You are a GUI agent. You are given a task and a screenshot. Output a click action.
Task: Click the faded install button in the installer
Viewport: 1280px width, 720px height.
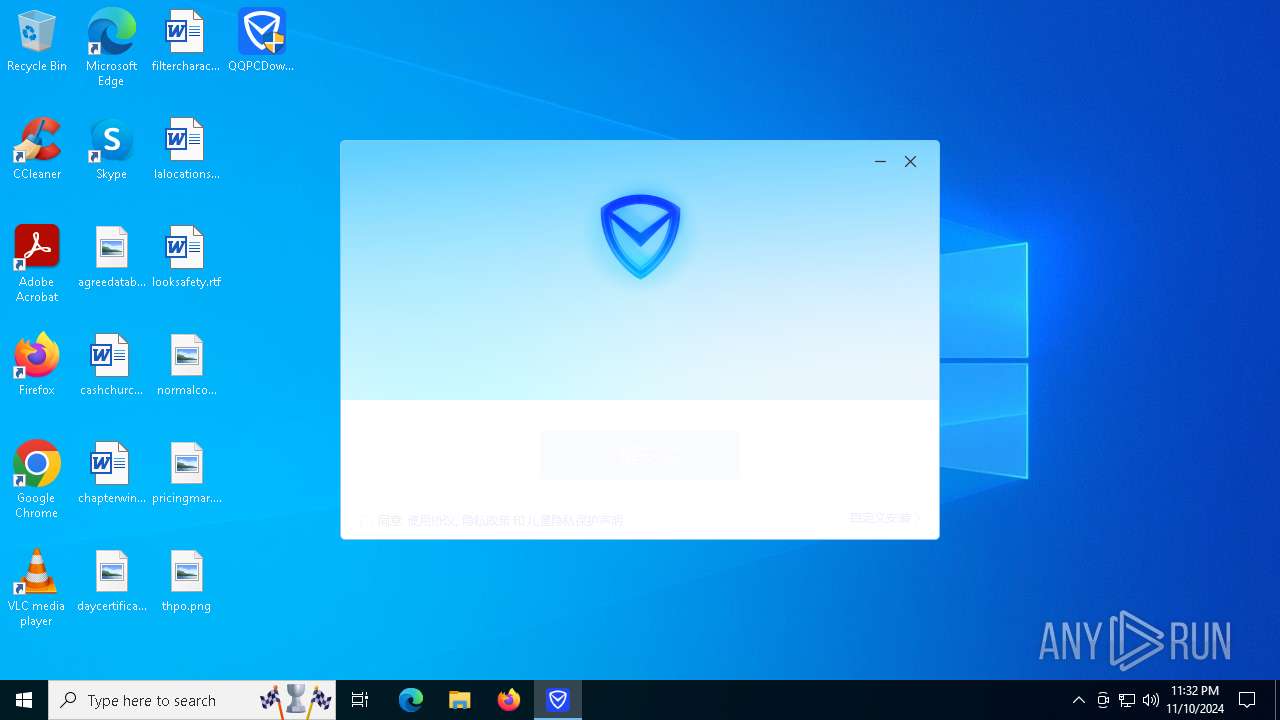(x=640, y=455)
